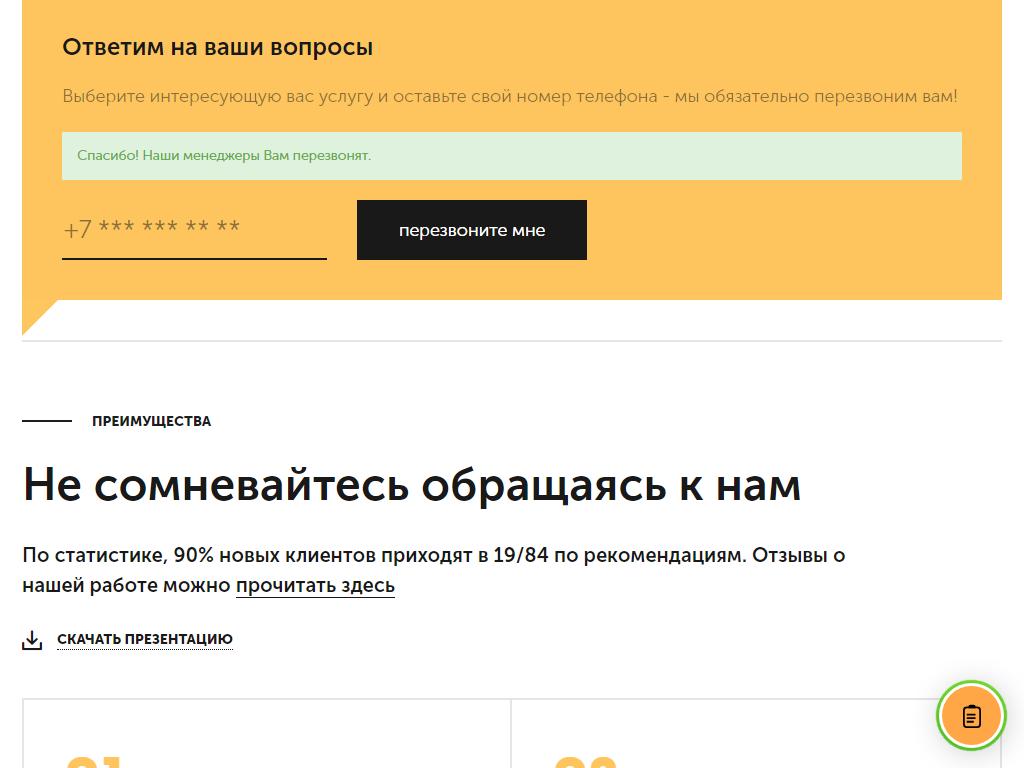Click the 'Выберите интересующую вас услугу' subtitle text
The image size is (1024, 768).
509,97
